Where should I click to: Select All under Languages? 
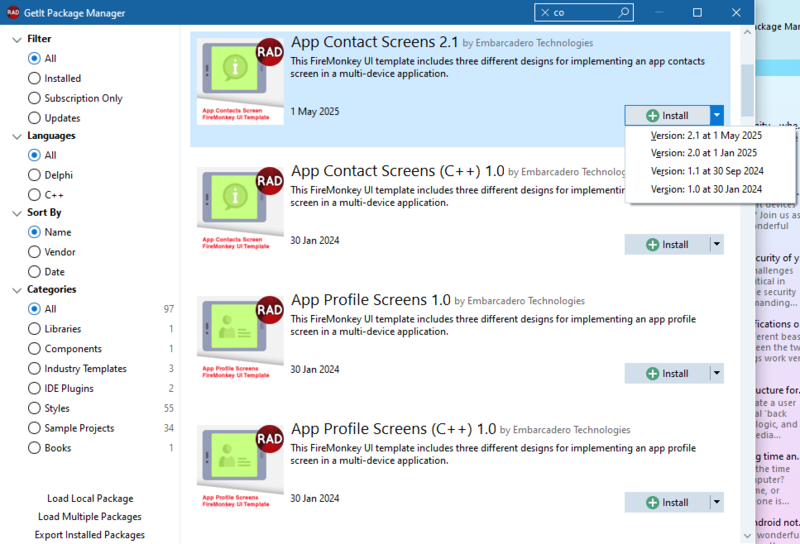[34, 155]
